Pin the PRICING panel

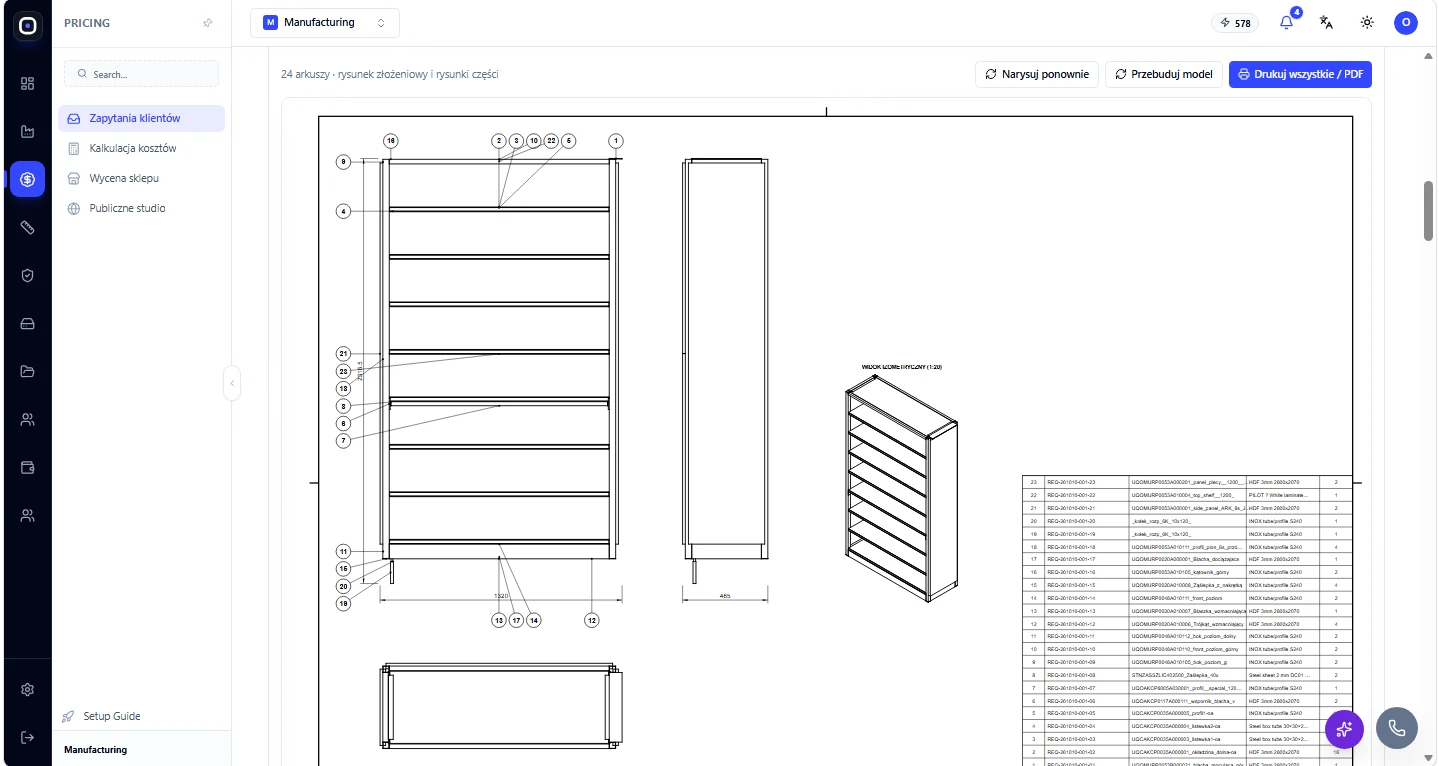[207, 22]
